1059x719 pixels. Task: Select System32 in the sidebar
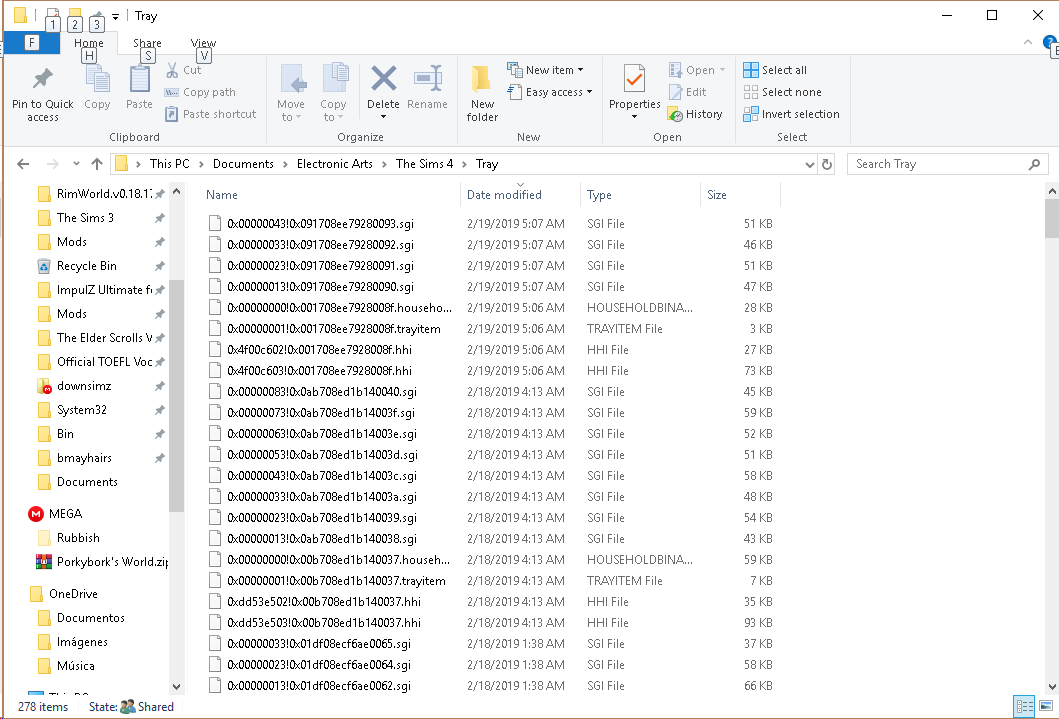click(82, 410)
